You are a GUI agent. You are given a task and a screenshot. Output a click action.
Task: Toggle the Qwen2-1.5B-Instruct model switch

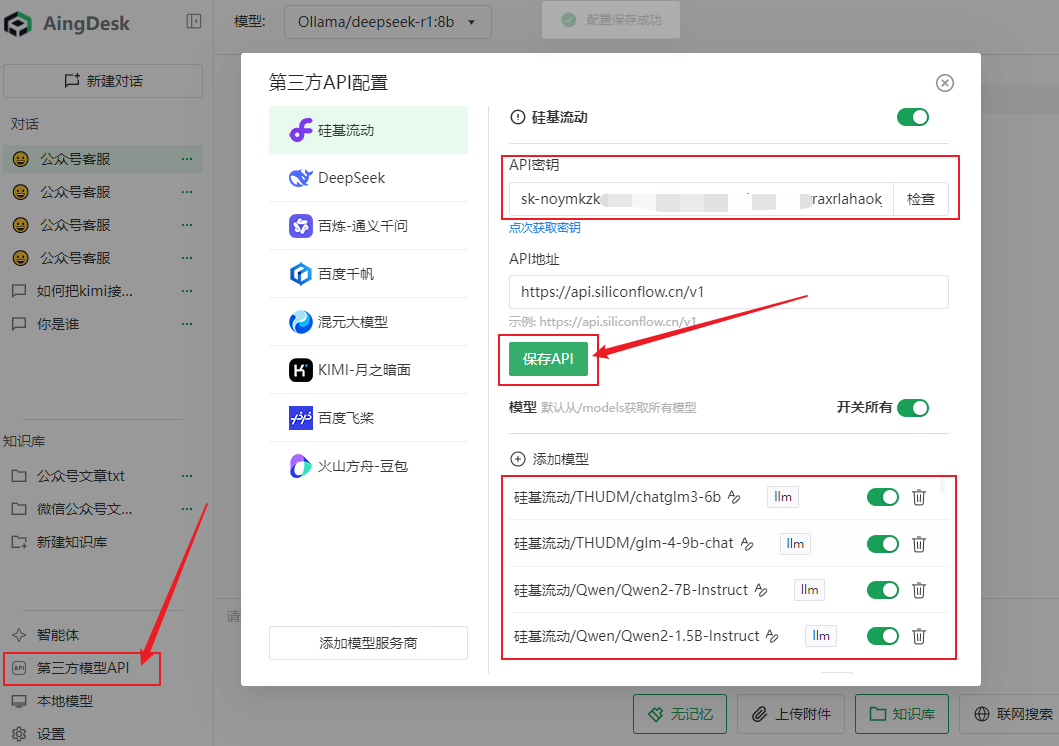coord(883,636)
